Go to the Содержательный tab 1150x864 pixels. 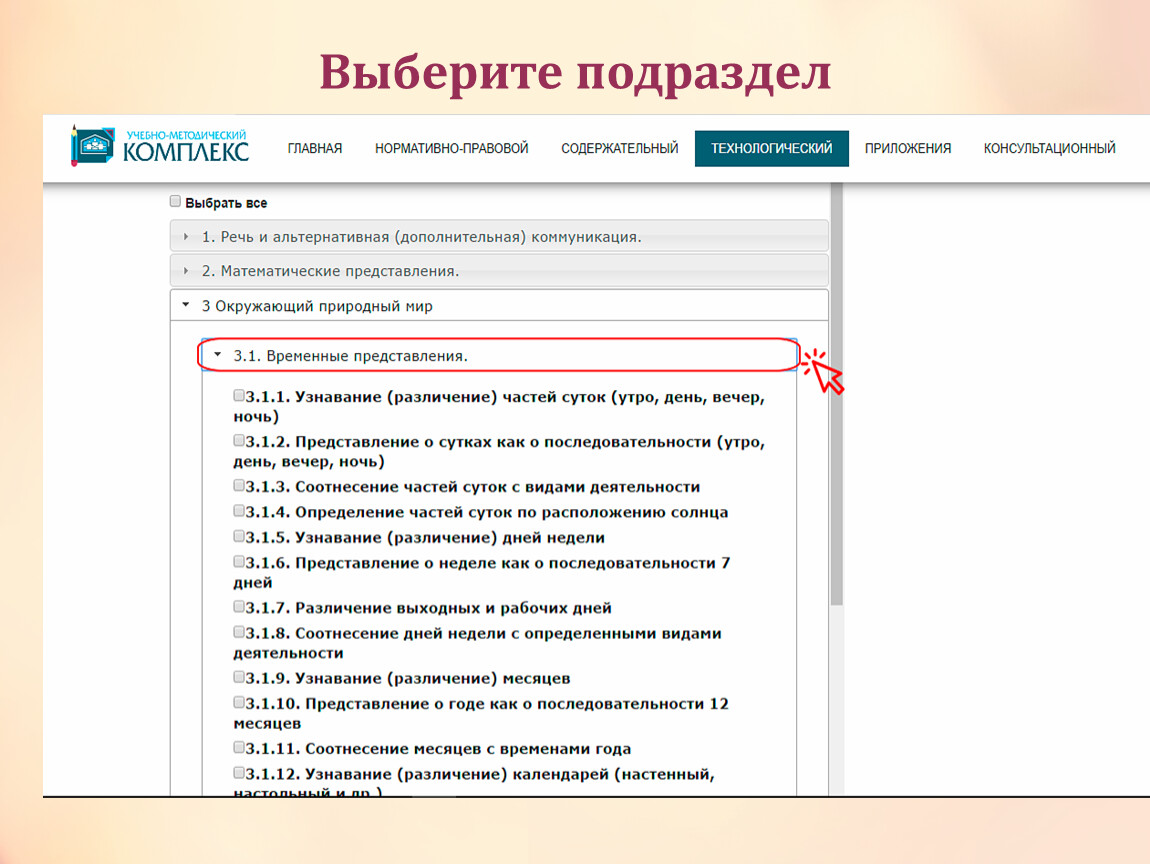pos(619,148)
